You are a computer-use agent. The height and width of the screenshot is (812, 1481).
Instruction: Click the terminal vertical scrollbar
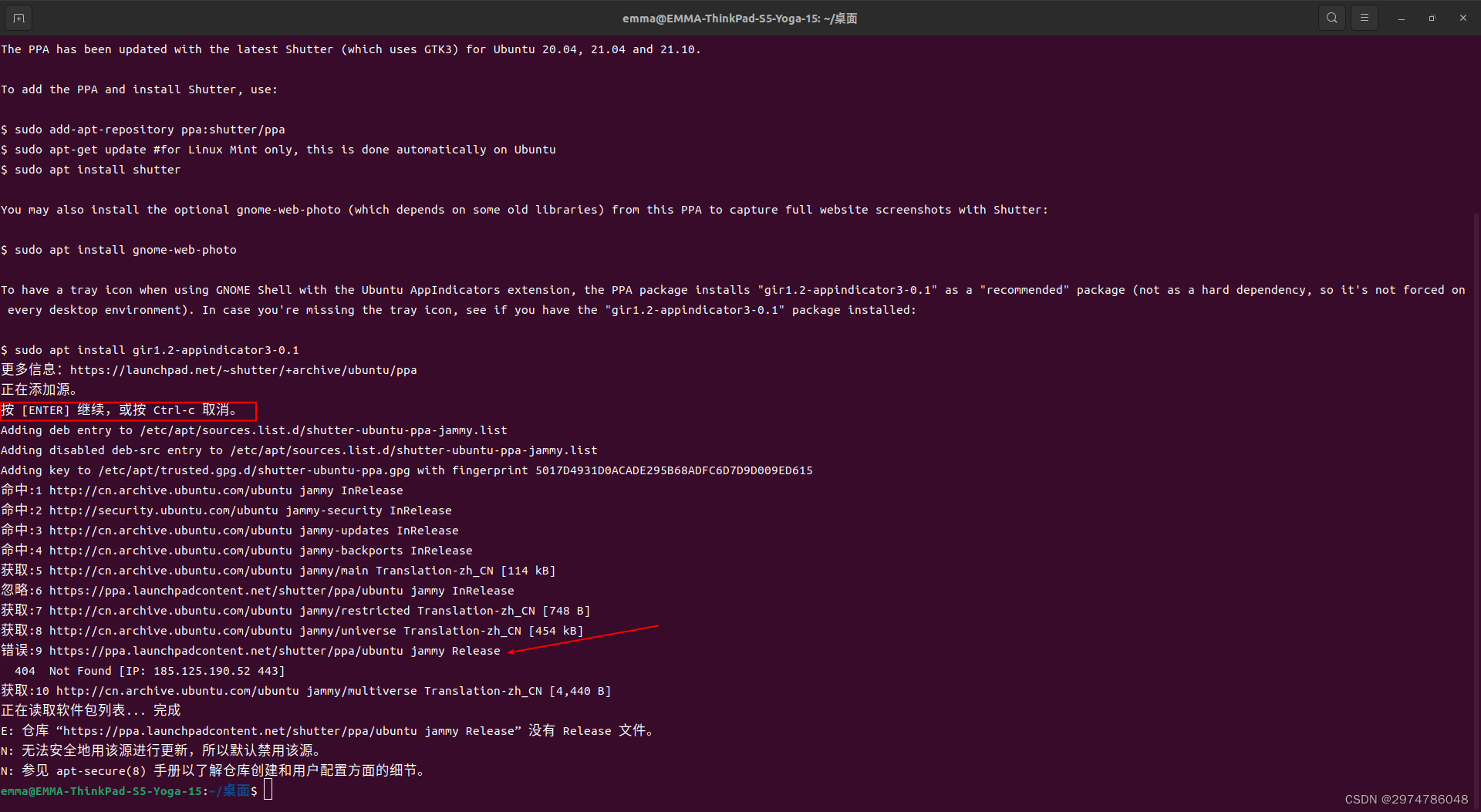click(1477, 509)
